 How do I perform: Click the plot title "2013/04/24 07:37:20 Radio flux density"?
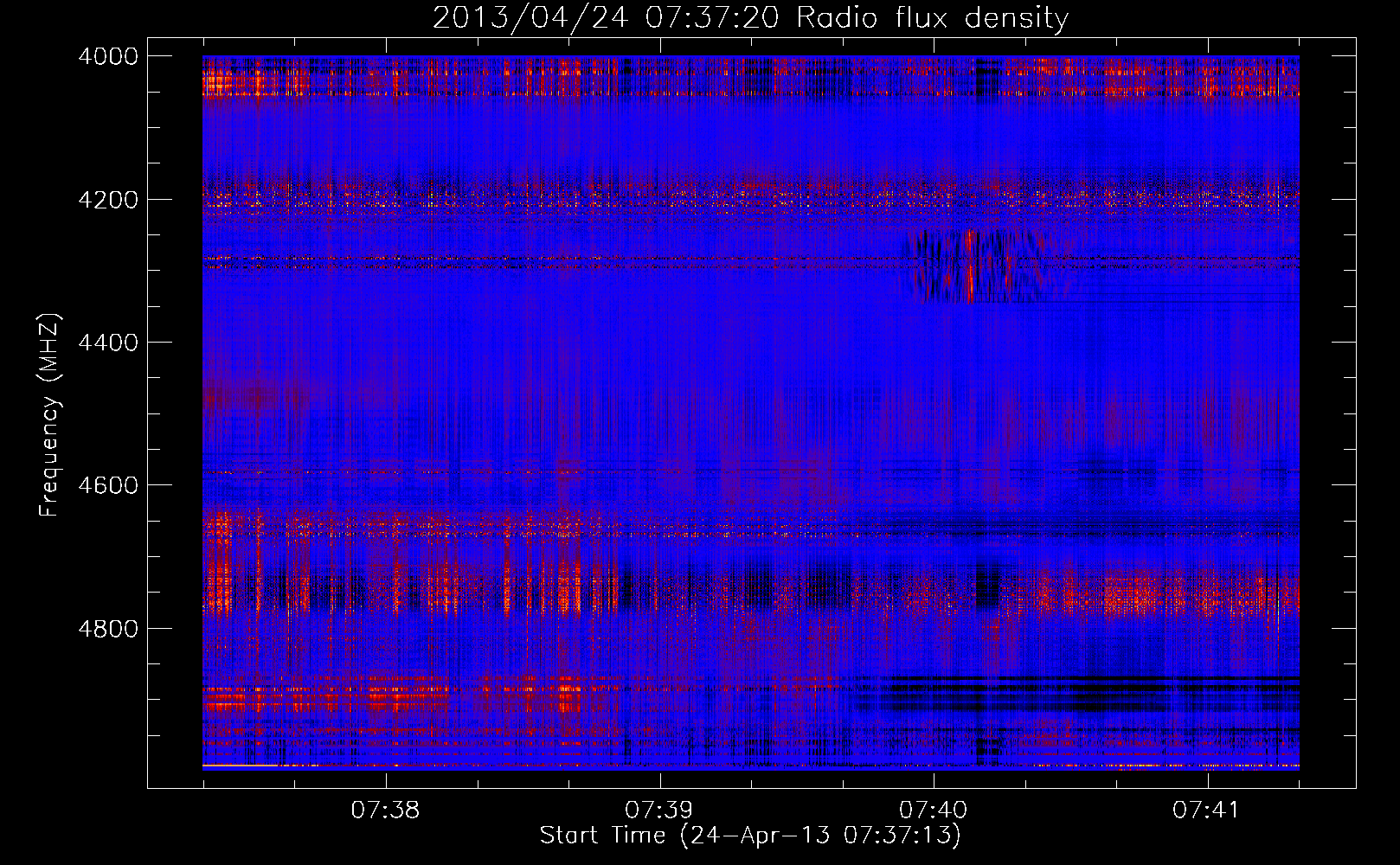(x=750, y=18)
